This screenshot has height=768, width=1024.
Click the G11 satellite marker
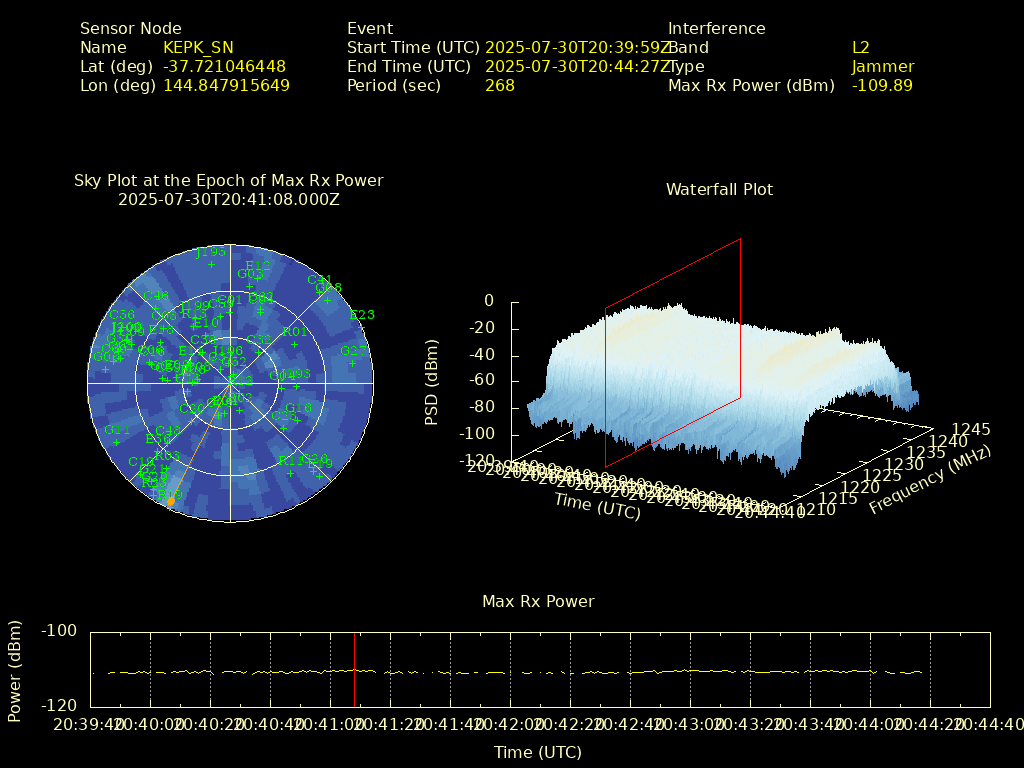pyautogui.click(x=116, y=442)
